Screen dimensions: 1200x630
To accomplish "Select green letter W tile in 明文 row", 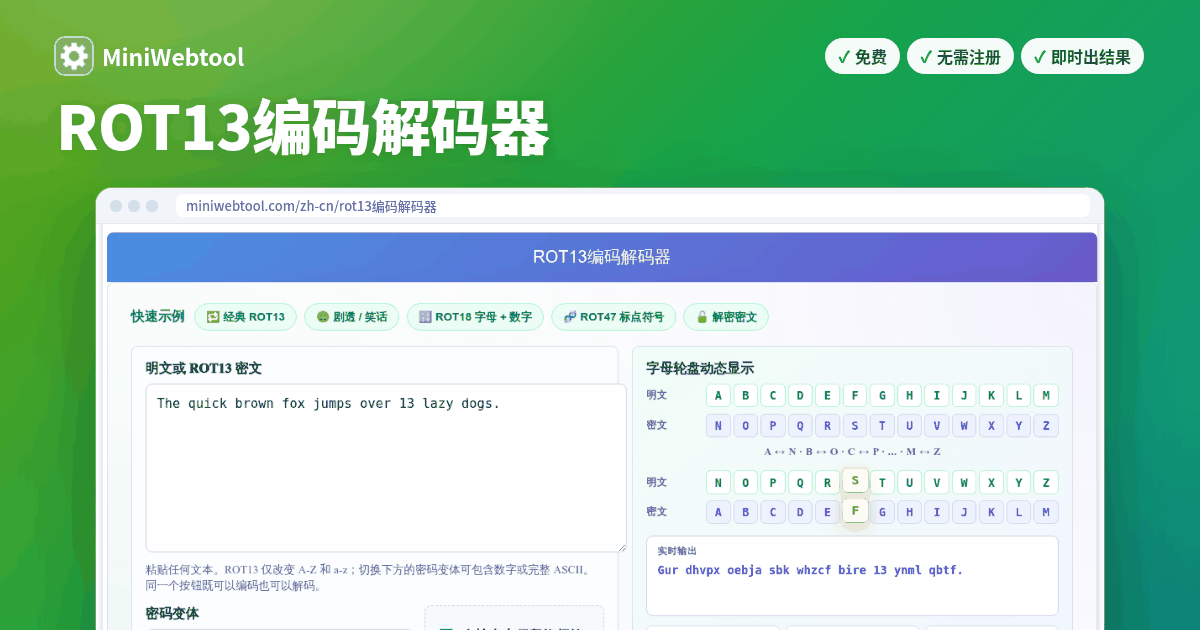I will [x=964, y=482].
